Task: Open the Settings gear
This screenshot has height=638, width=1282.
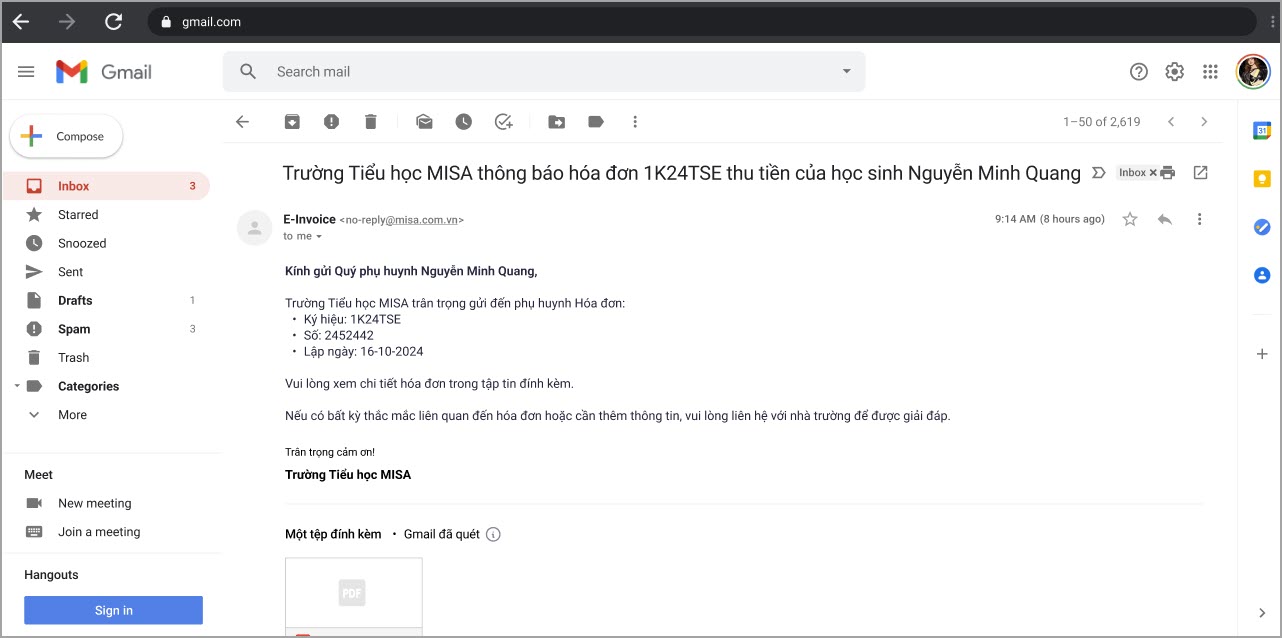Action: (1175, 72)
